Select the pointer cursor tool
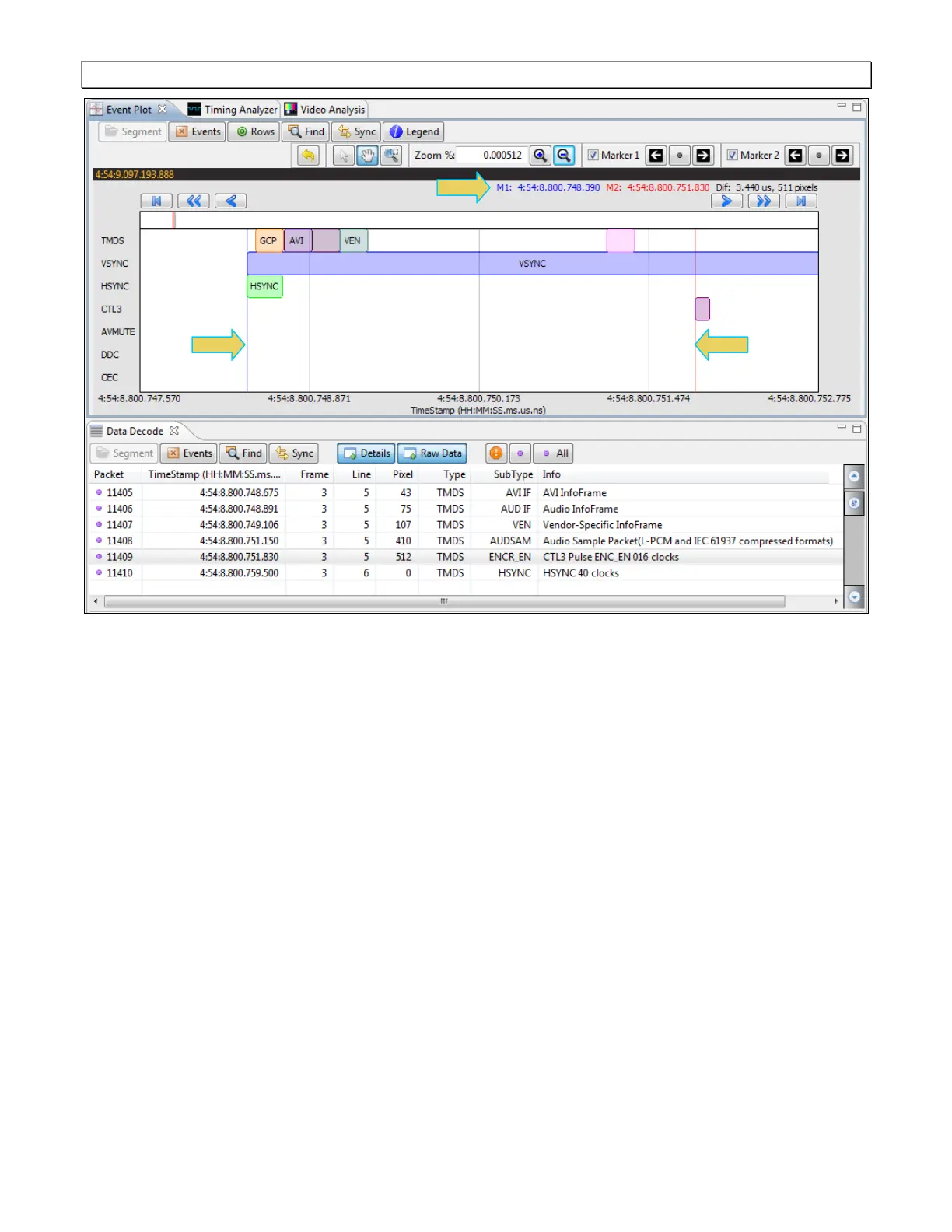The height and width of the screenshot is (1232, 952). click(343, 156)
